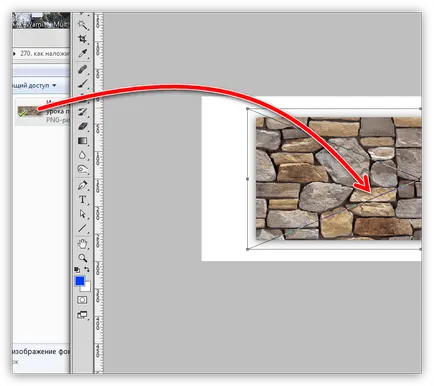Reset default foreground and background colors

point(77,269)
